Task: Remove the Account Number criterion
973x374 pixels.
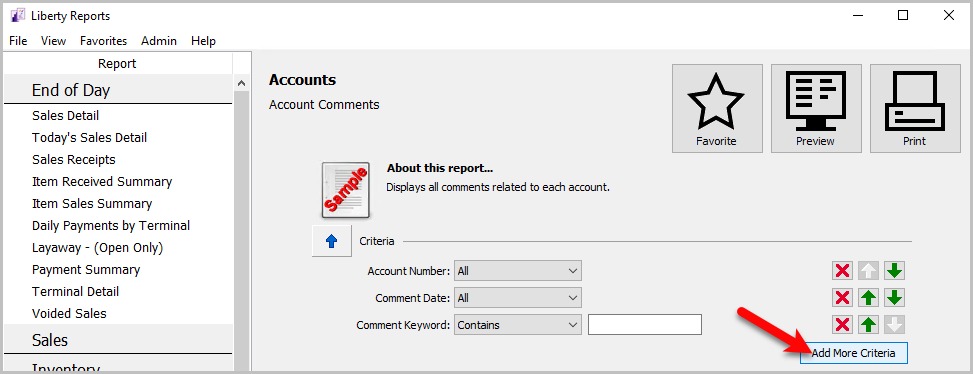Action: (843, 271)
